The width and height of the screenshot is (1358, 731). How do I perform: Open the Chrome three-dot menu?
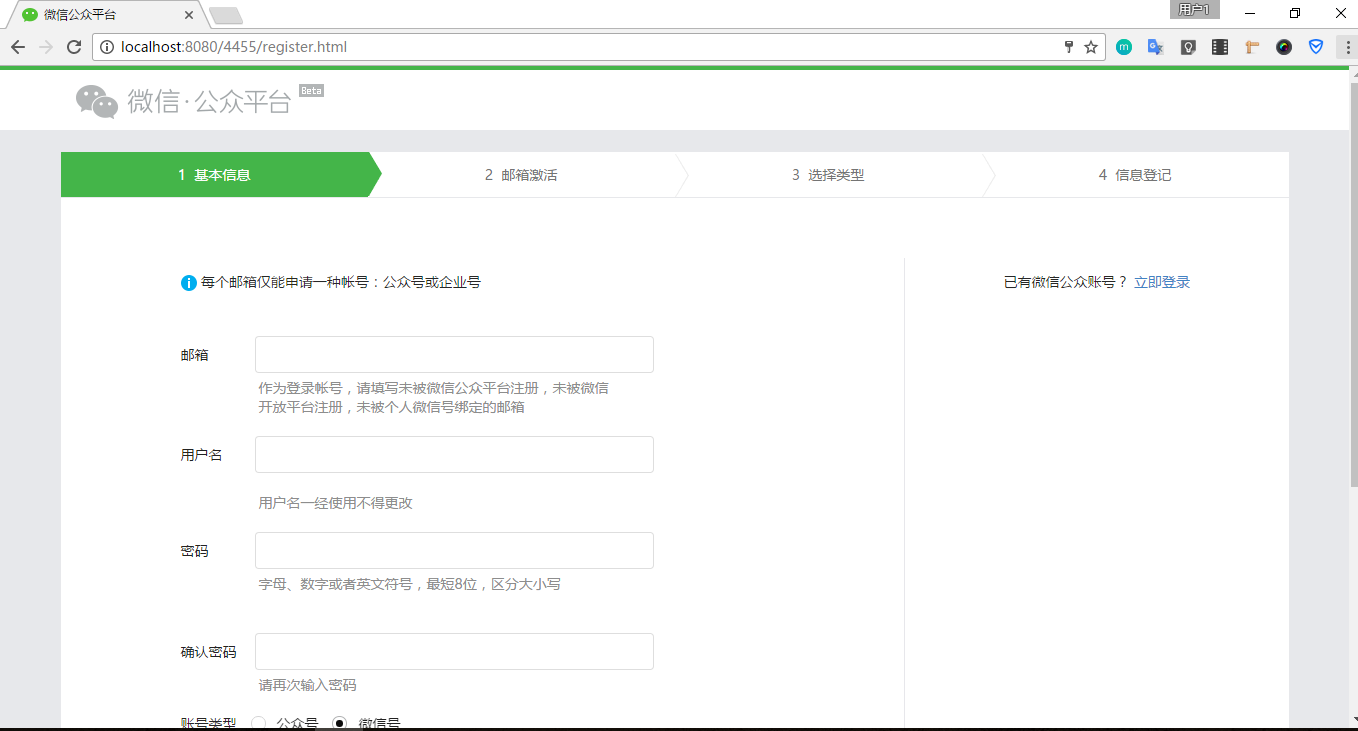coord(1346,47)
